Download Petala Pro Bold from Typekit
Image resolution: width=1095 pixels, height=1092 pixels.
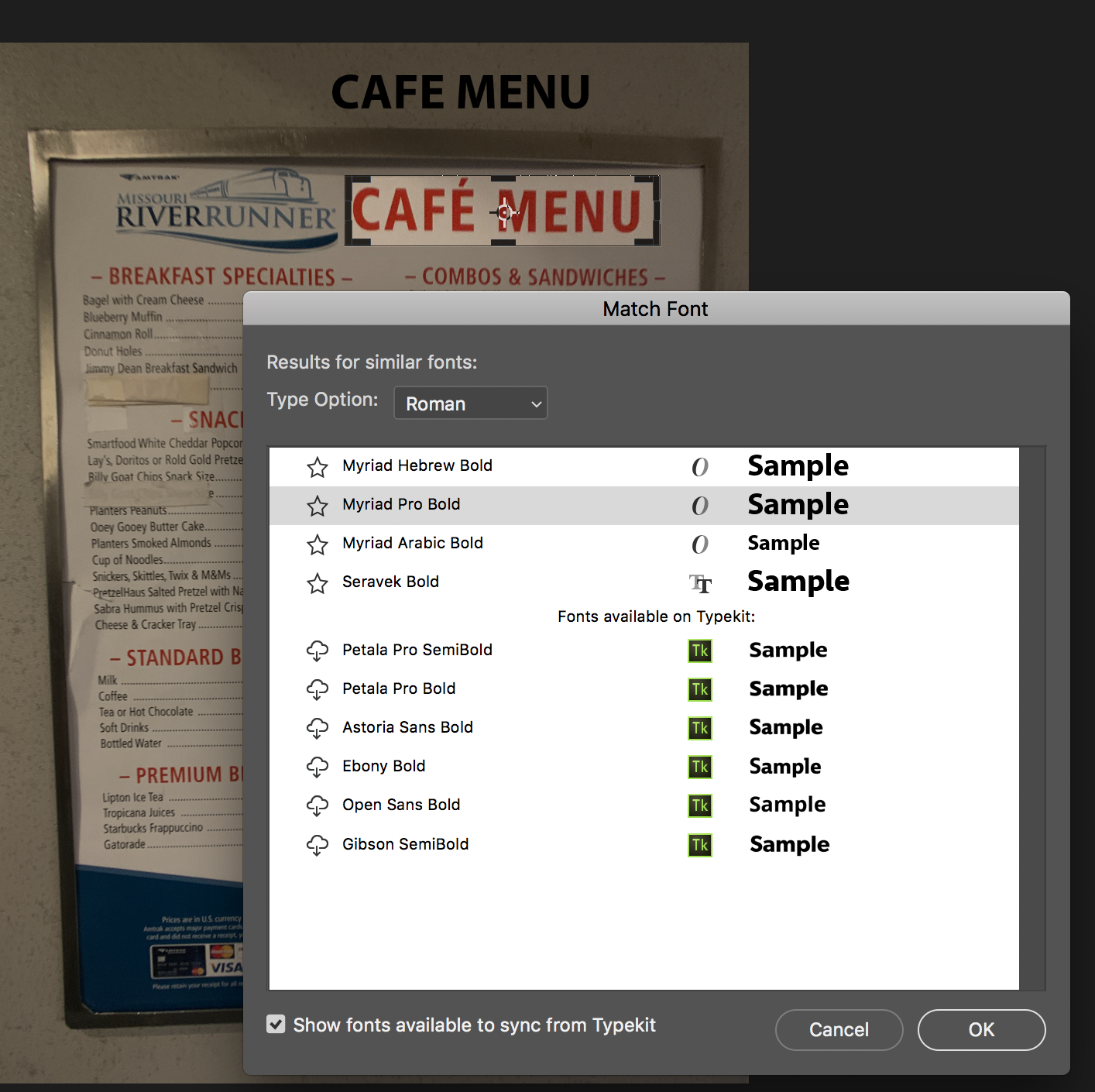[318, 689]
